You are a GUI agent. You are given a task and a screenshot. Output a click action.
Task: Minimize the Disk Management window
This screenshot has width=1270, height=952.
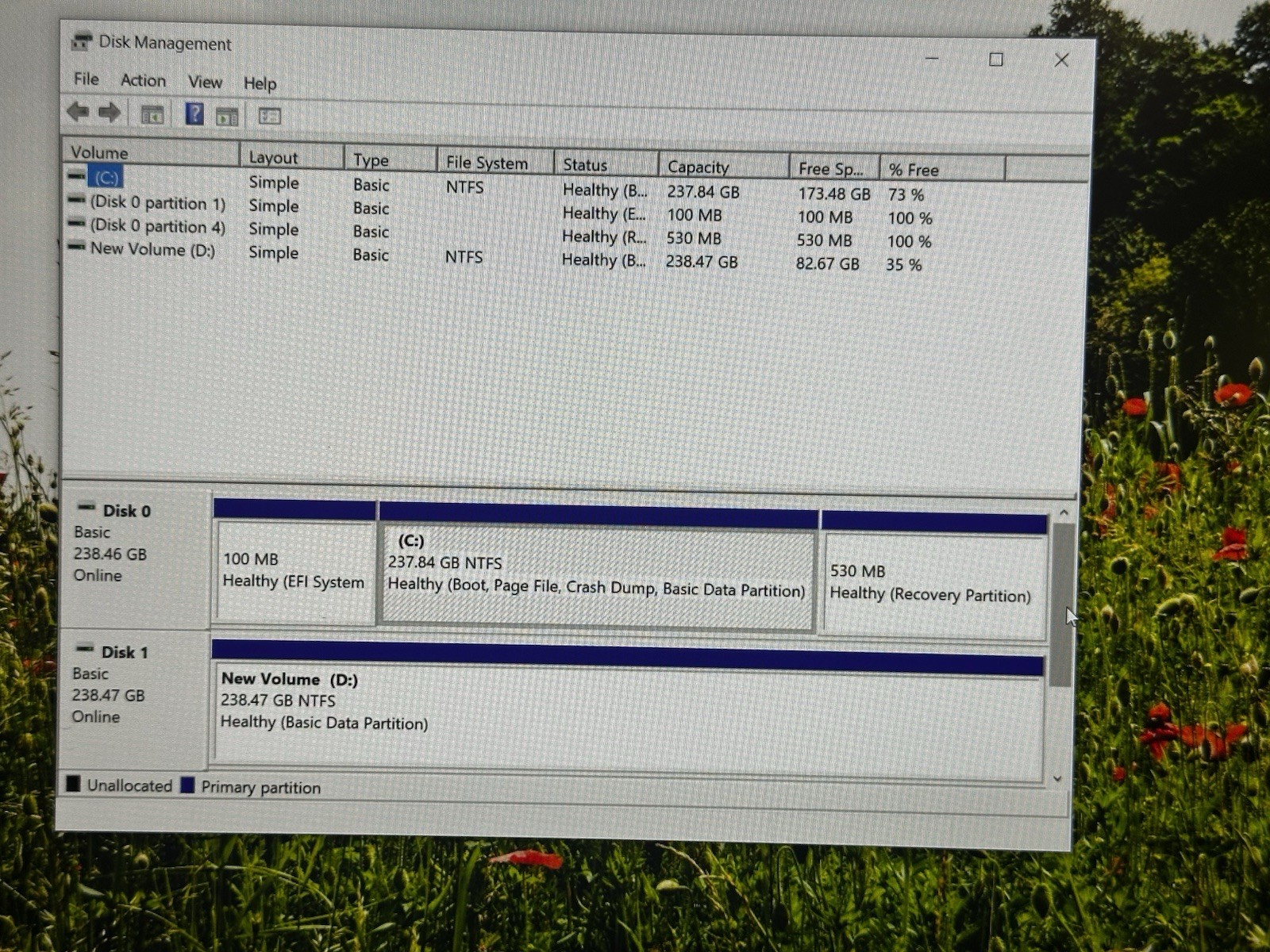coord(932,58)
